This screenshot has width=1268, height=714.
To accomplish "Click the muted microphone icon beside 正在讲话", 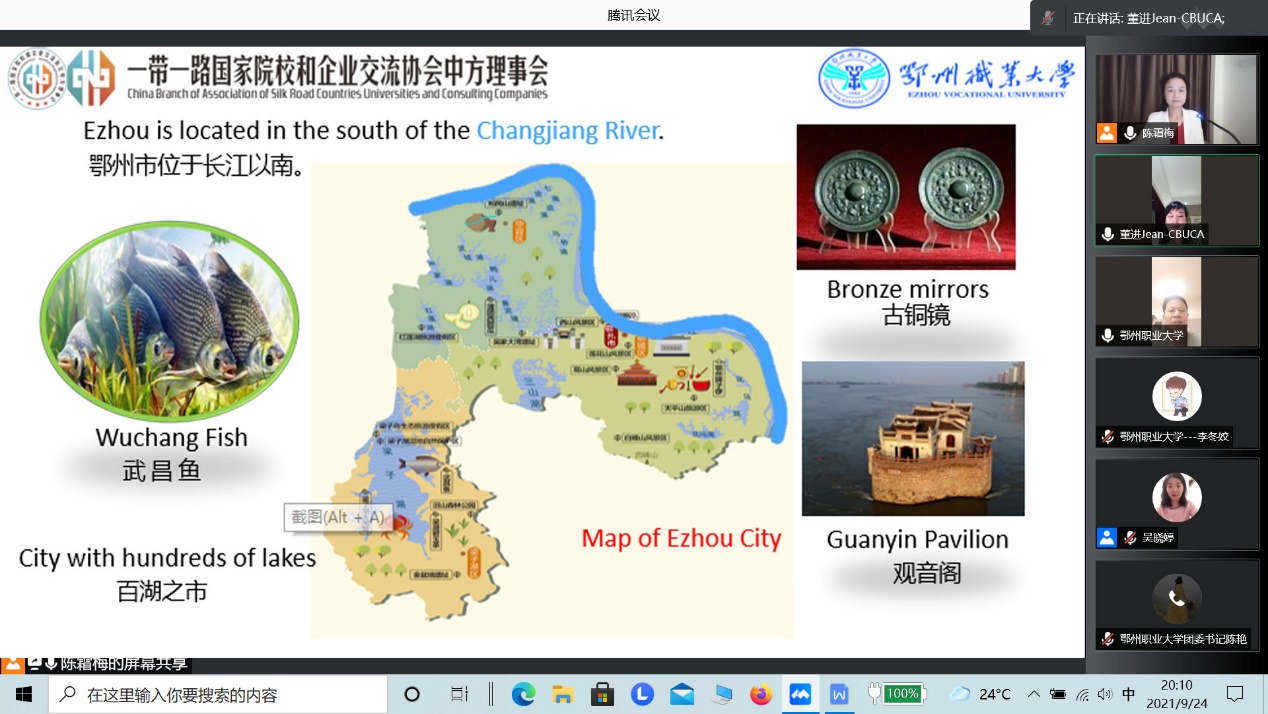I will (1048, 18).
